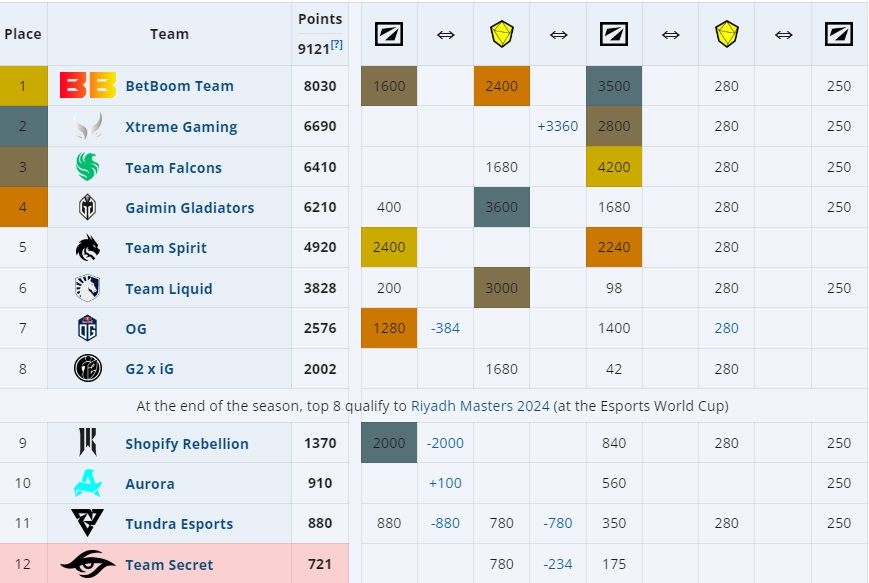Click the Team Spirit dragon logo
This screenshot has width=869, height=583.
click(x=88, y=248)
